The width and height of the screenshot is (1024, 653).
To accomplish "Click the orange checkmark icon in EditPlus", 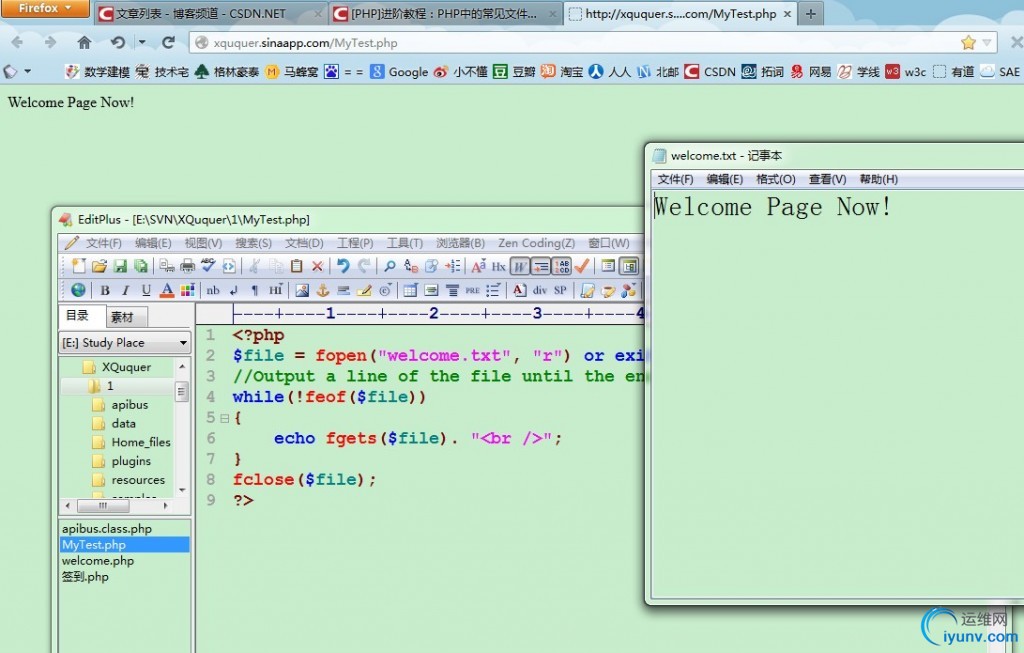I will 582,266.
